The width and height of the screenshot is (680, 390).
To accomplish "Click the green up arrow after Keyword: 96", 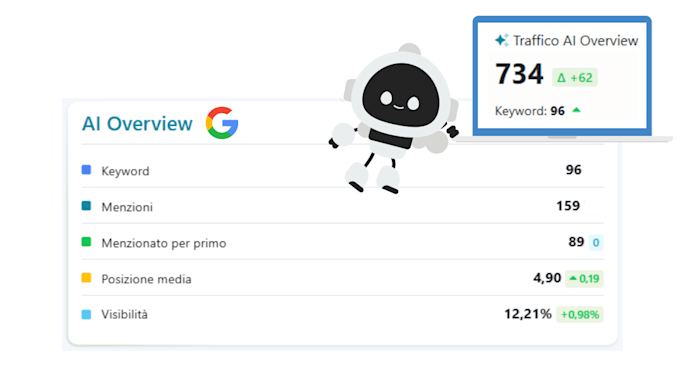I will 576,110.
